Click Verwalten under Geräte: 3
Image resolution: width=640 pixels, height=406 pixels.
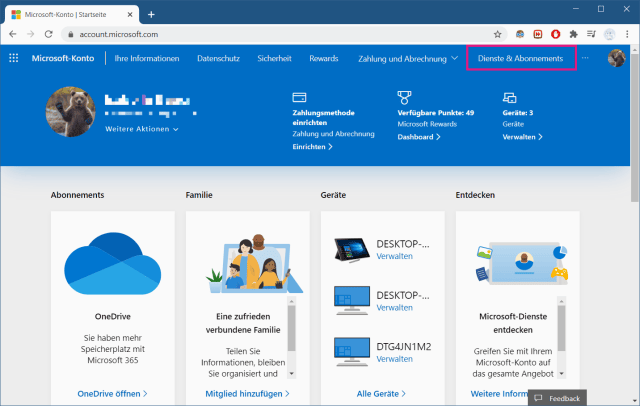tap(522, 137)
